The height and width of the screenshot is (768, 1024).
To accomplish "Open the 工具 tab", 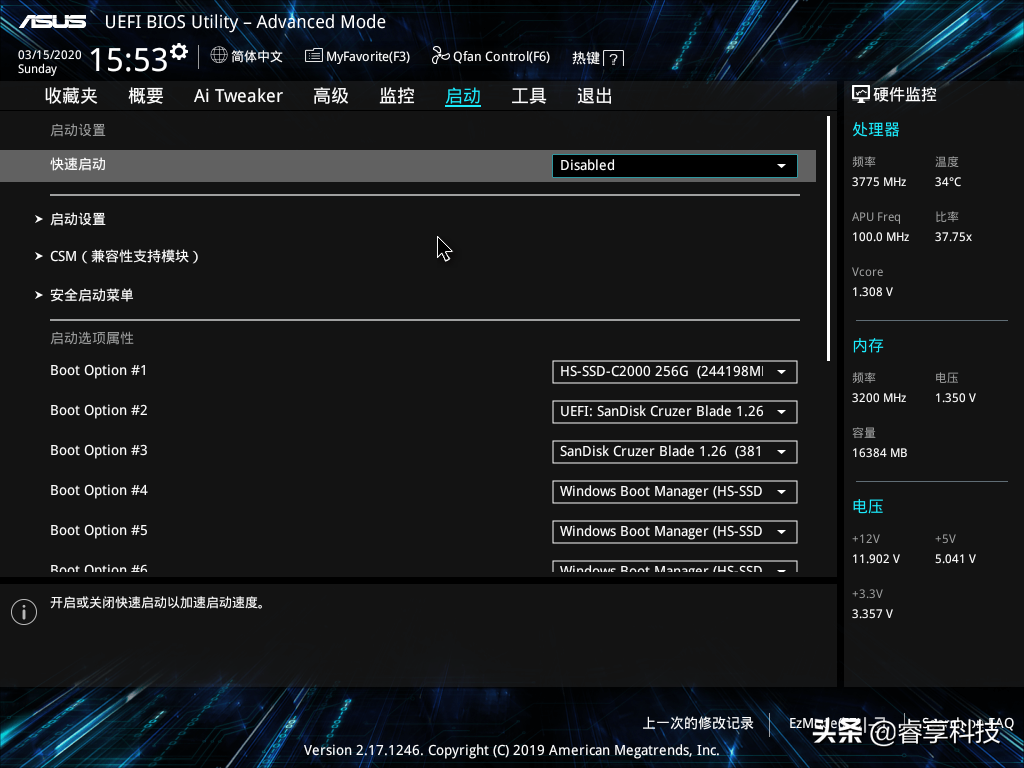I will pyautogui.click(x=529, y=96).
